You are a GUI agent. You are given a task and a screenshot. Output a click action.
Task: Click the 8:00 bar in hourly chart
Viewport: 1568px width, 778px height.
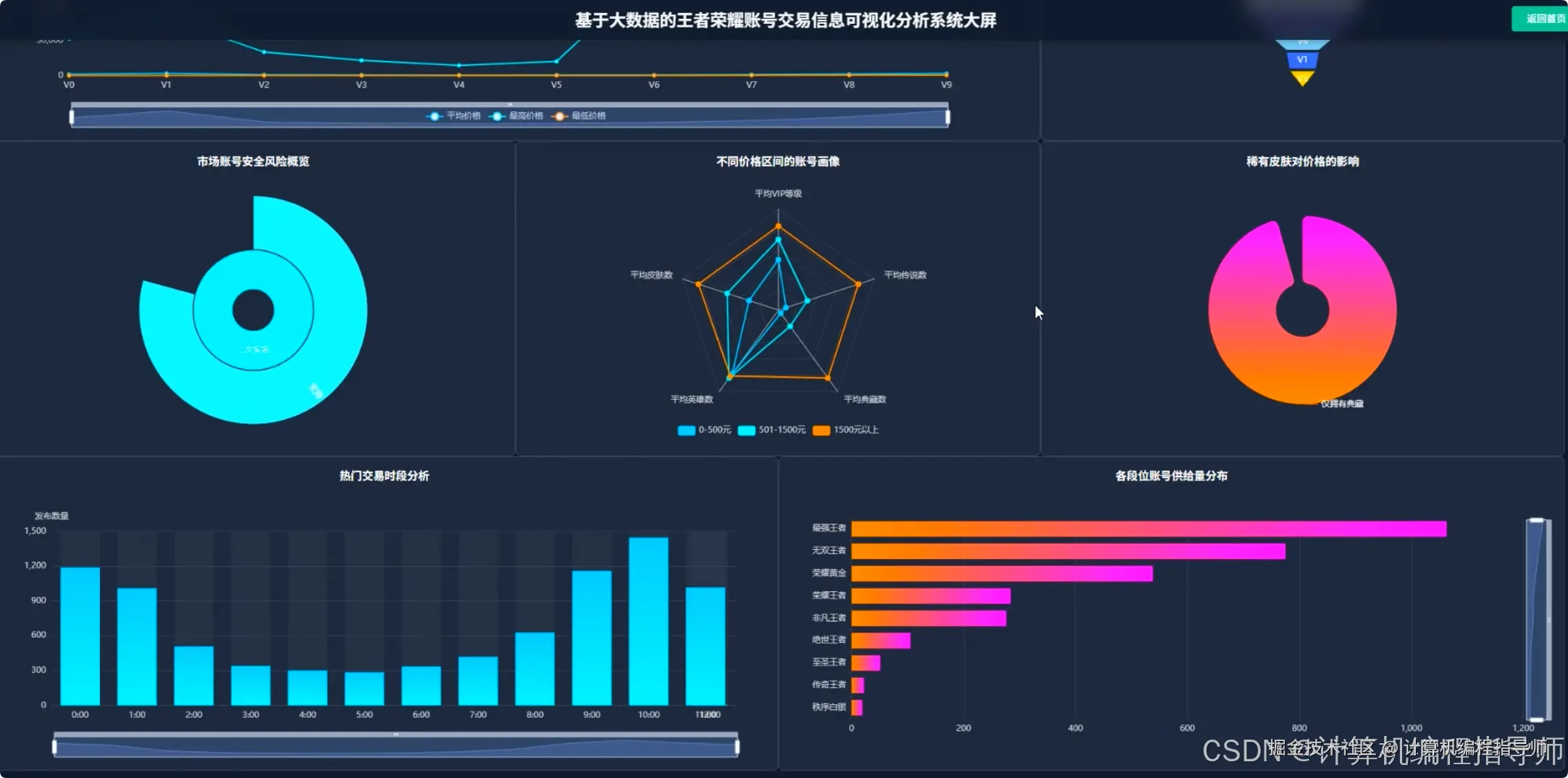click(534, 669)
